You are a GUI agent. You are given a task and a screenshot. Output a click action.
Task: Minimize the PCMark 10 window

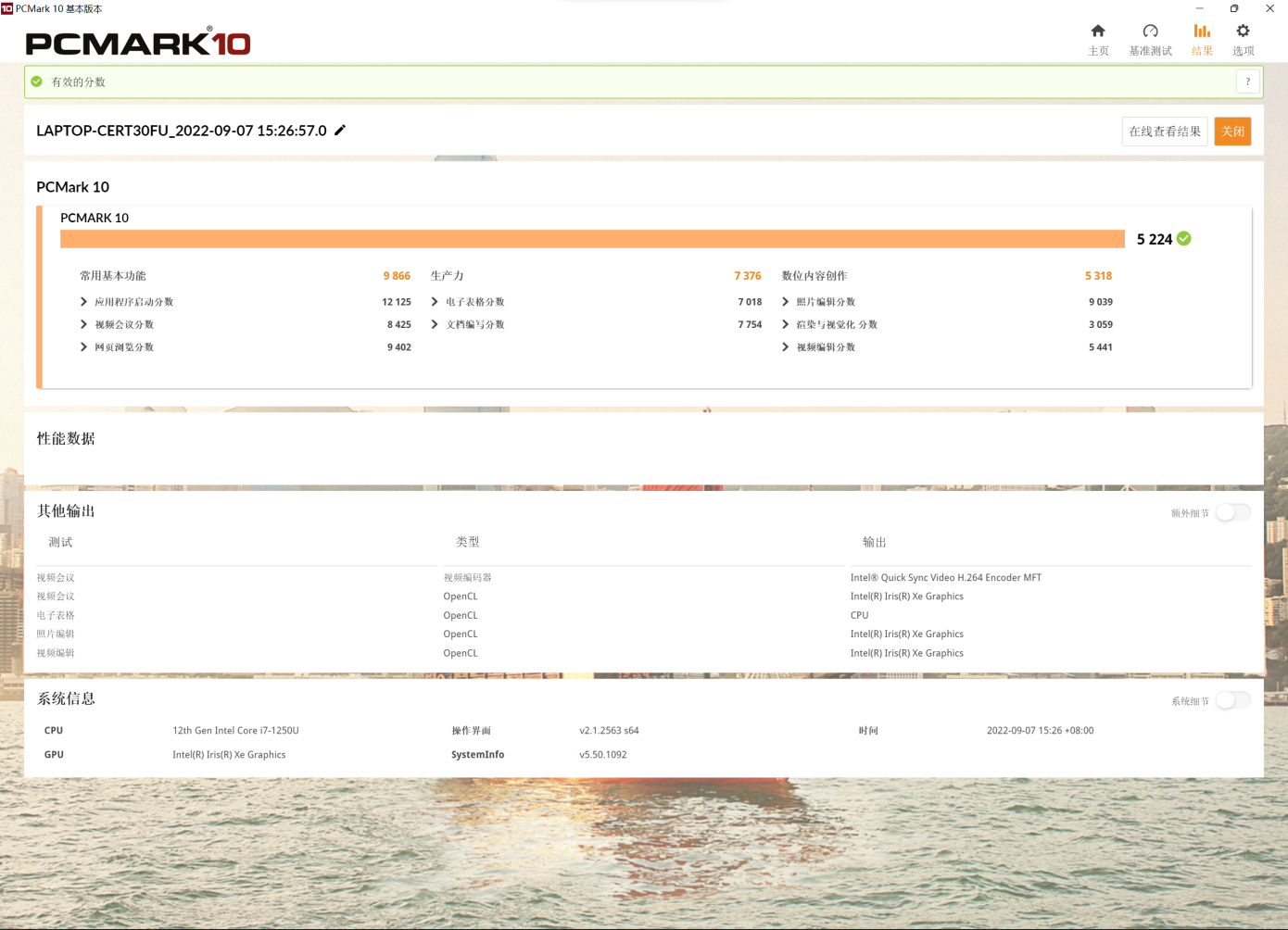pos(1199,8)
